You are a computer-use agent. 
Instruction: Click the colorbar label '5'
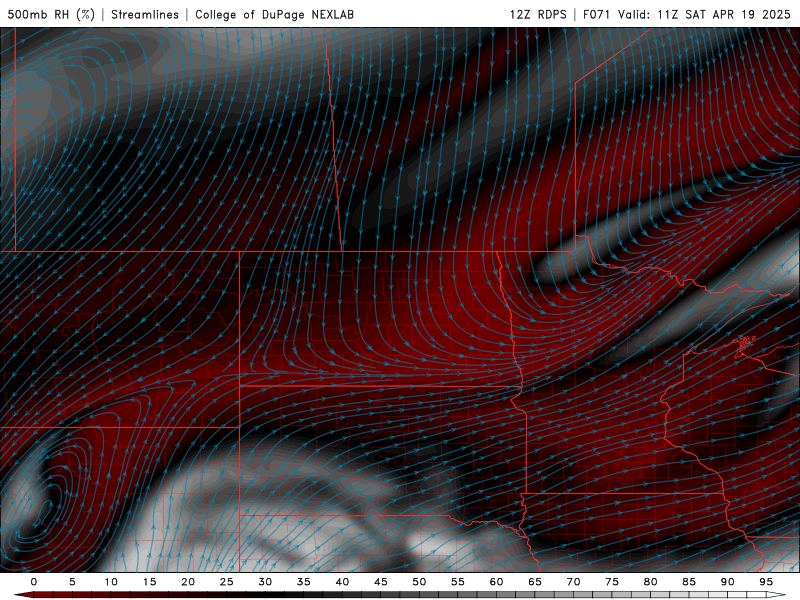(72, 582)
